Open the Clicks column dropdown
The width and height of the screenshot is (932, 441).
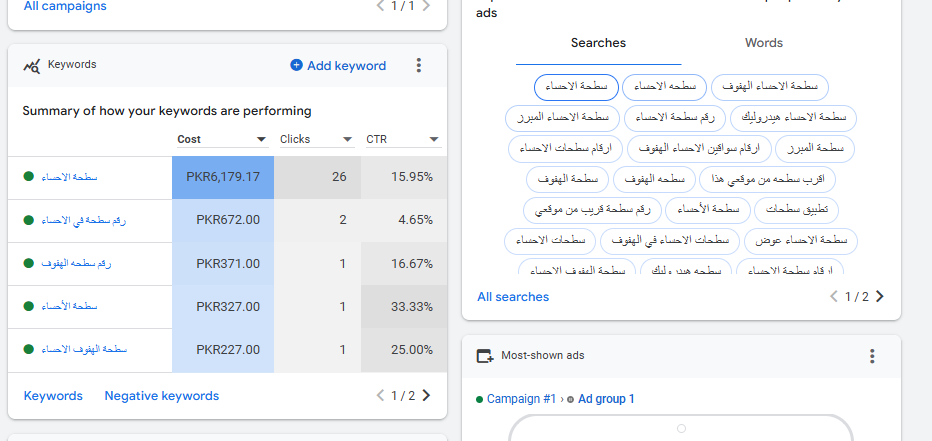(x=348, y=140)
